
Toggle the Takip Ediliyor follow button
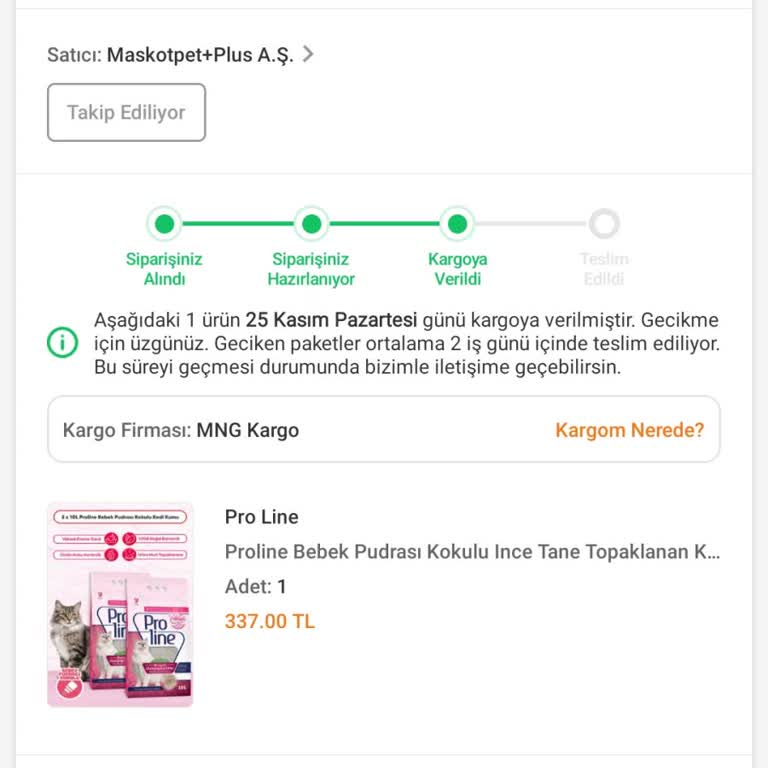point(126,112)
